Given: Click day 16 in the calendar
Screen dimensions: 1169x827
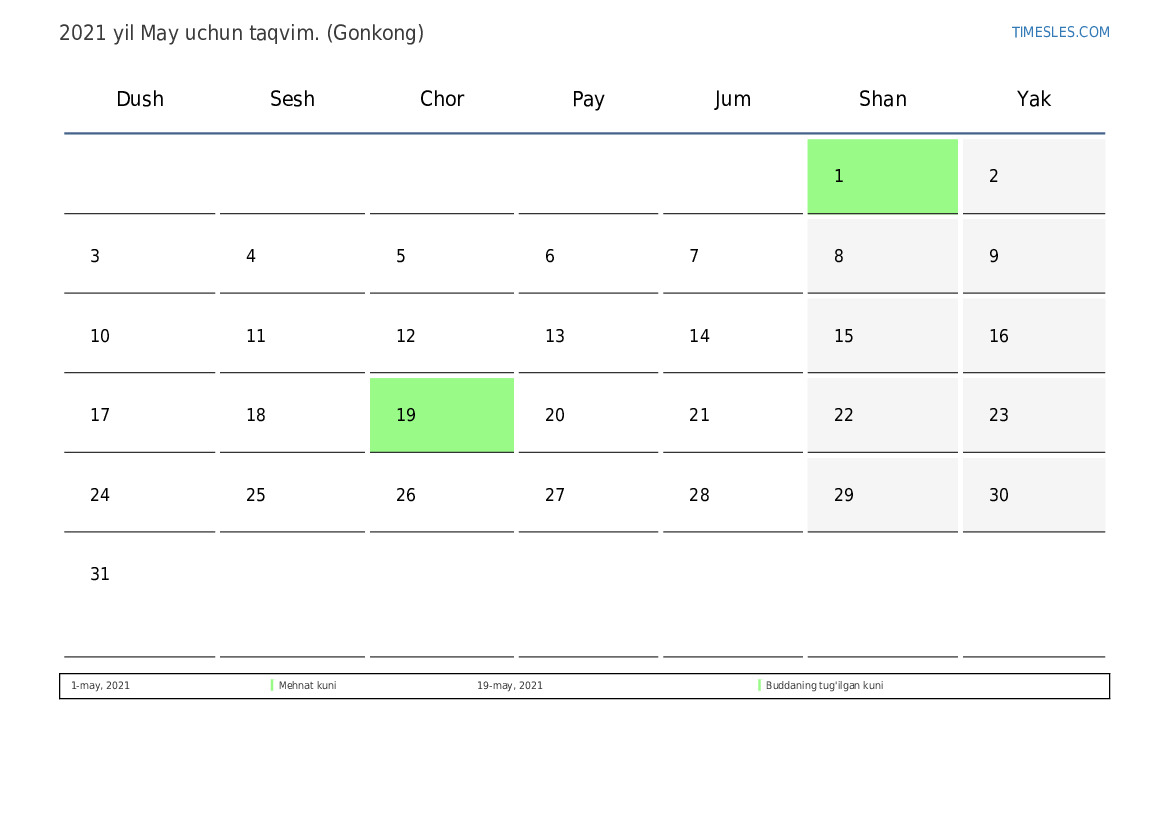Looking at the screenshot, I should (1033, 336).
